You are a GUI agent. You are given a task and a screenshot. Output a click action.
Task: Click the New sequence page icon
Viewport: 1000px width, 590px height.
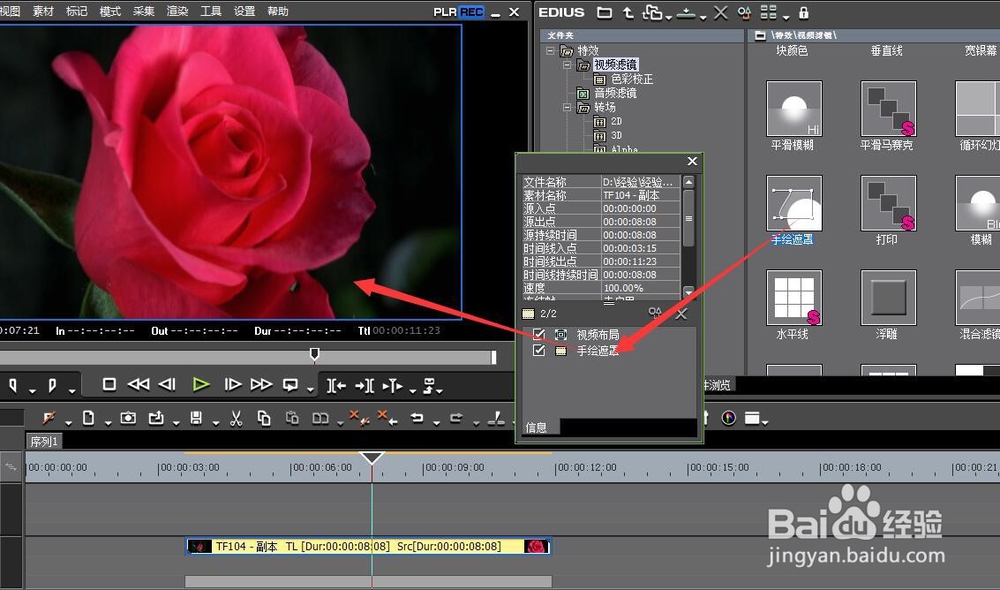point(89,418)
